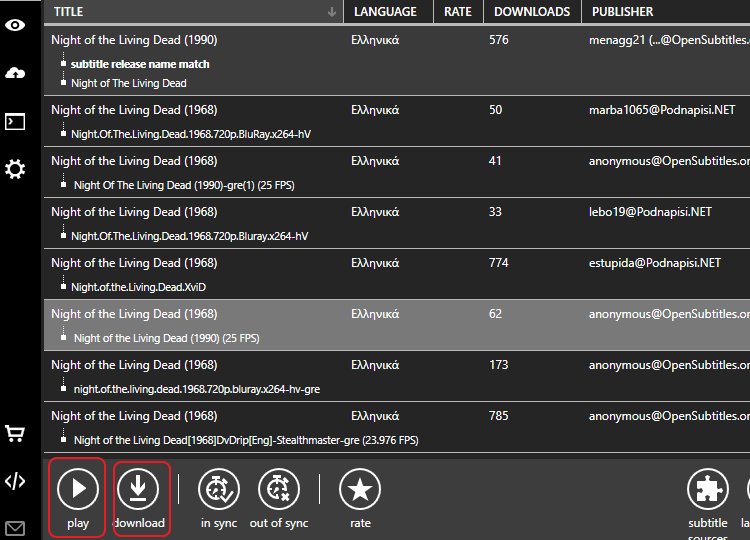The width and height of the screenshot is (750, 540).
Task: Select the 'subtitle release name match' entry
Action: (140, 64)
